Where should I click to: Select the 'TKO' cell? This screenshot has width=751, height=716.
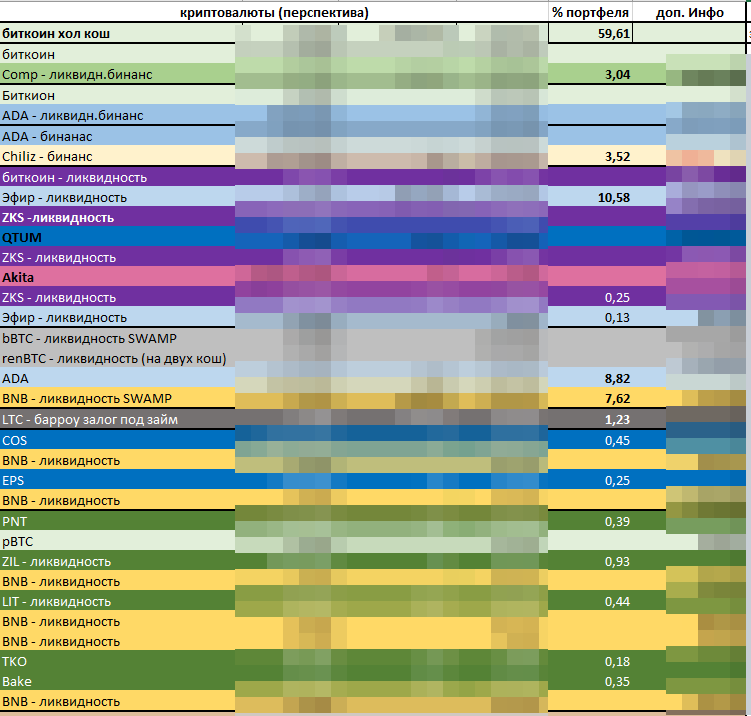click(x=14, y=661)
